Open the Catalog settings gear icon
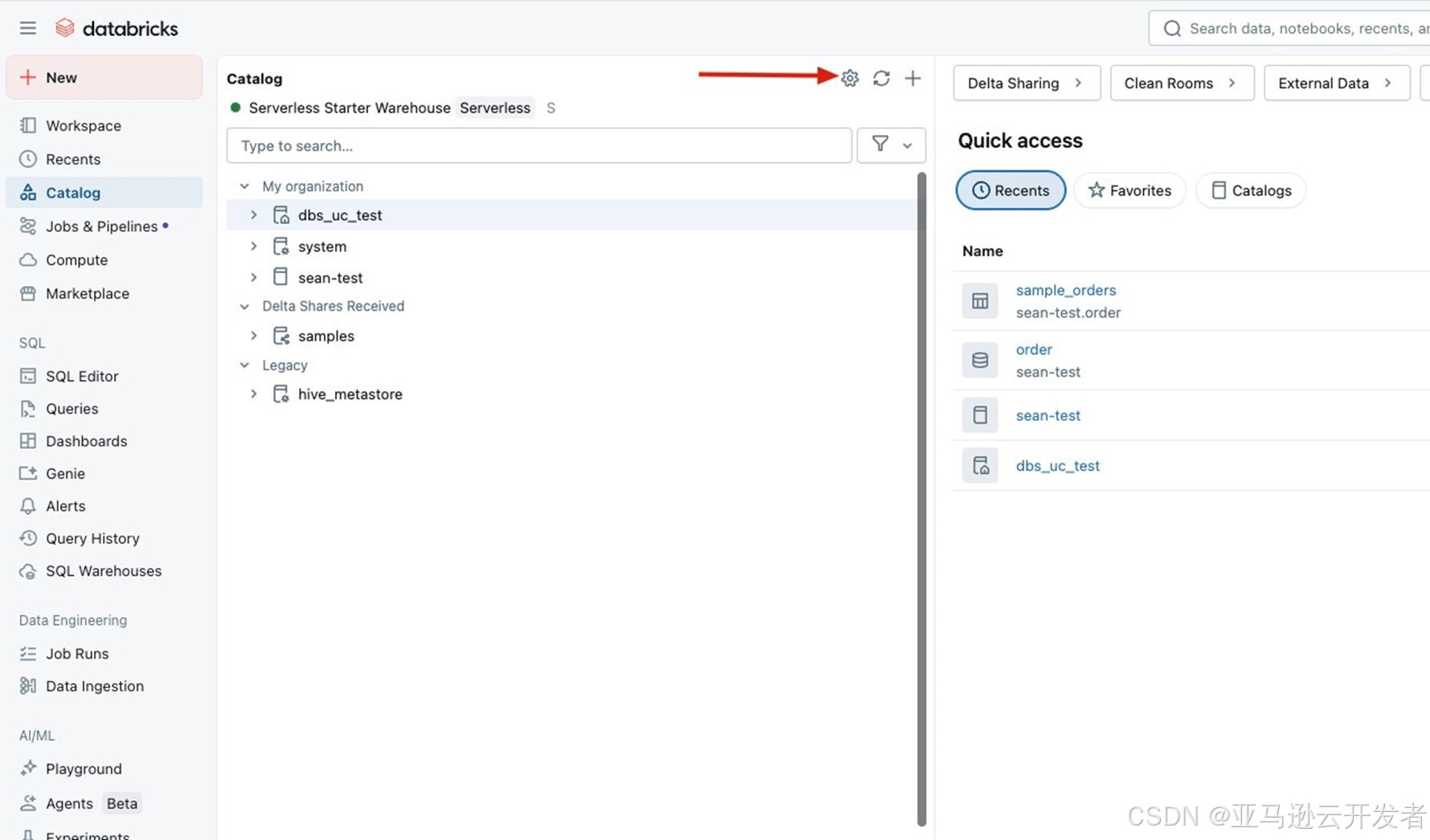This screenshot has width=1430, height=840. [x=850, y=78]
